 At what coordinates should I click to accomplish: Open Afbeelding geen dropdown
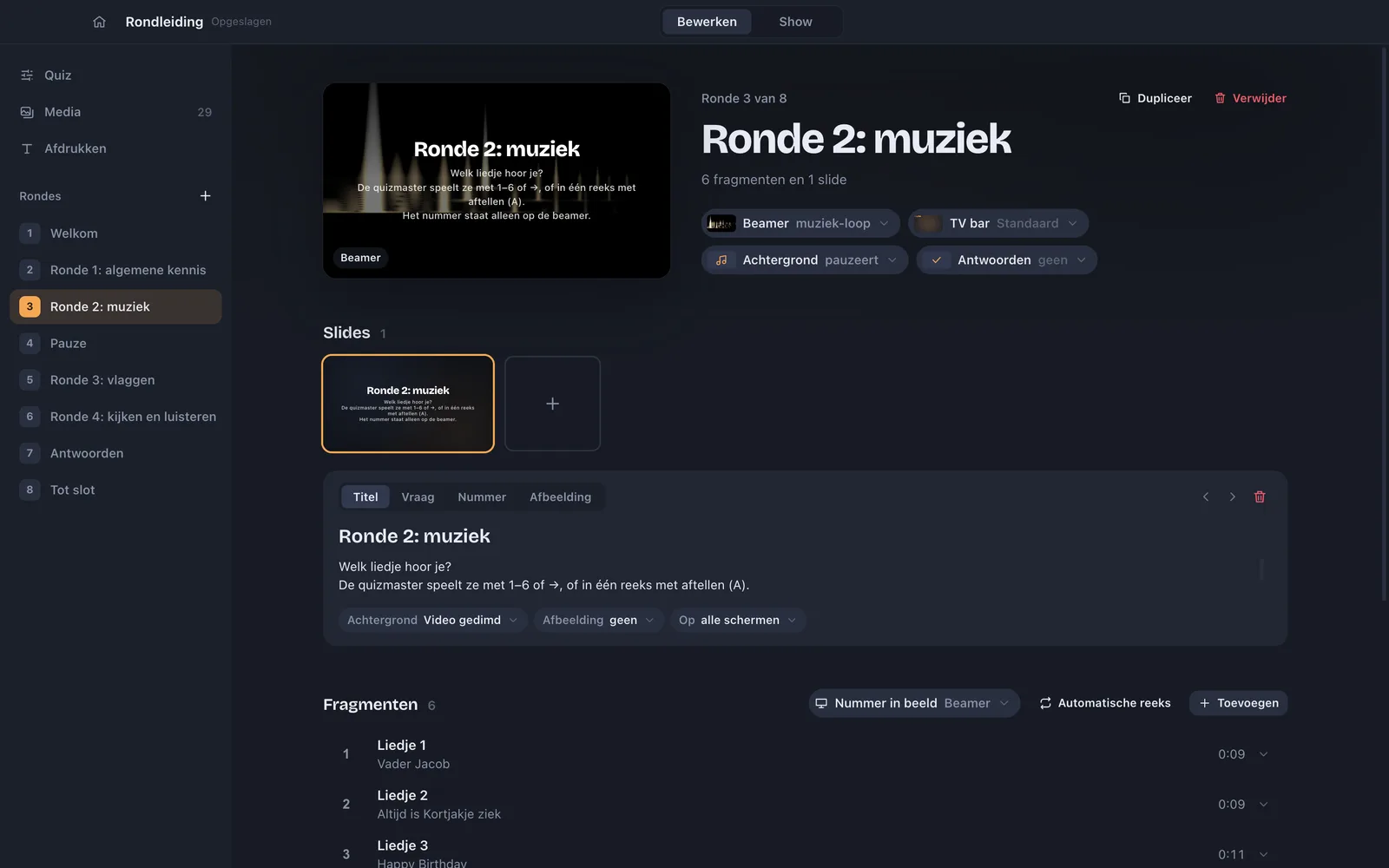(598, 620)
